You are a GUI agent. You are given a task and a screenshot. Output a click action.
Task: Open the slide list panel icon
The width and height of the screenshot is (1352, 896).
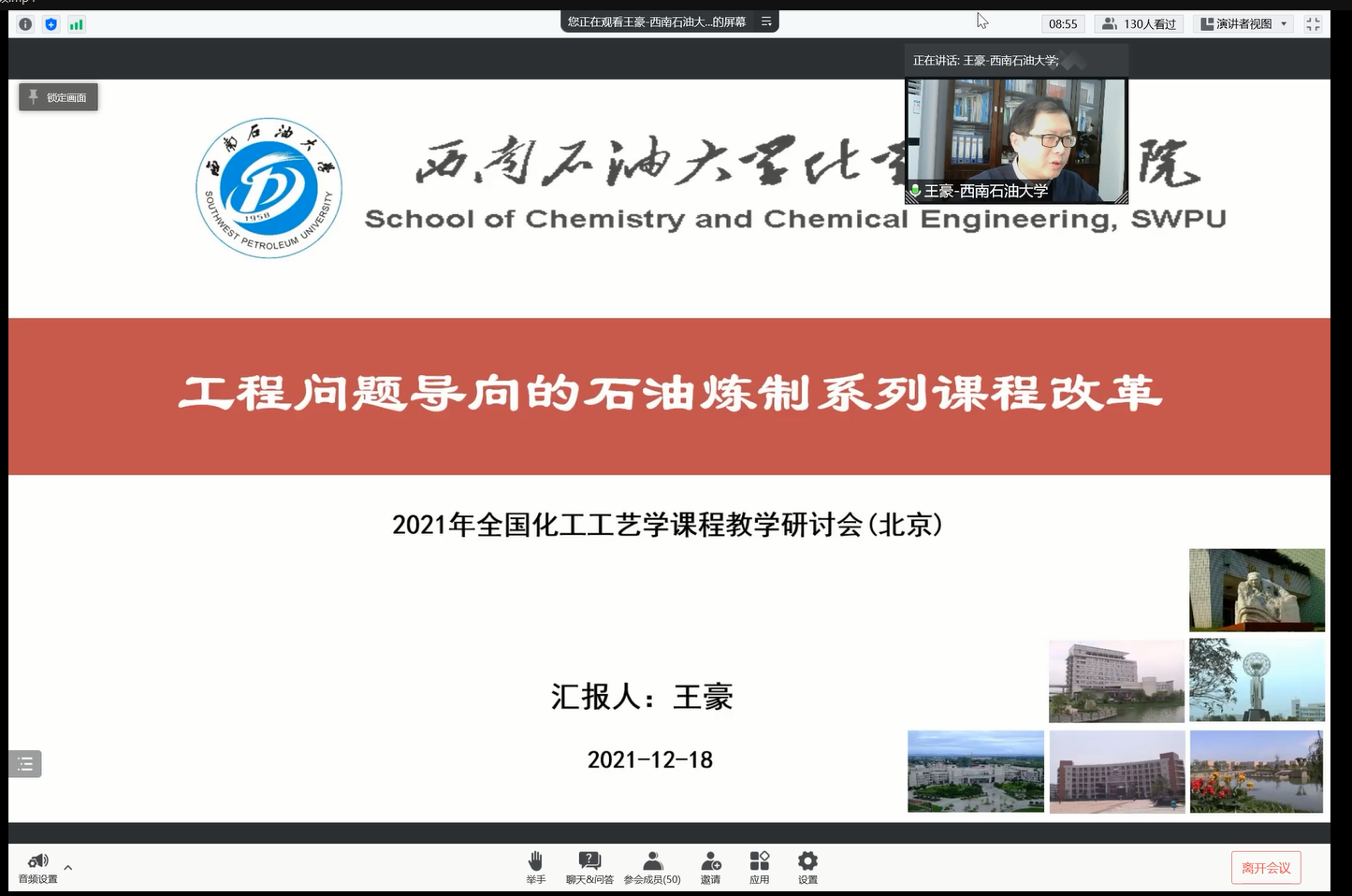point(25,764)
